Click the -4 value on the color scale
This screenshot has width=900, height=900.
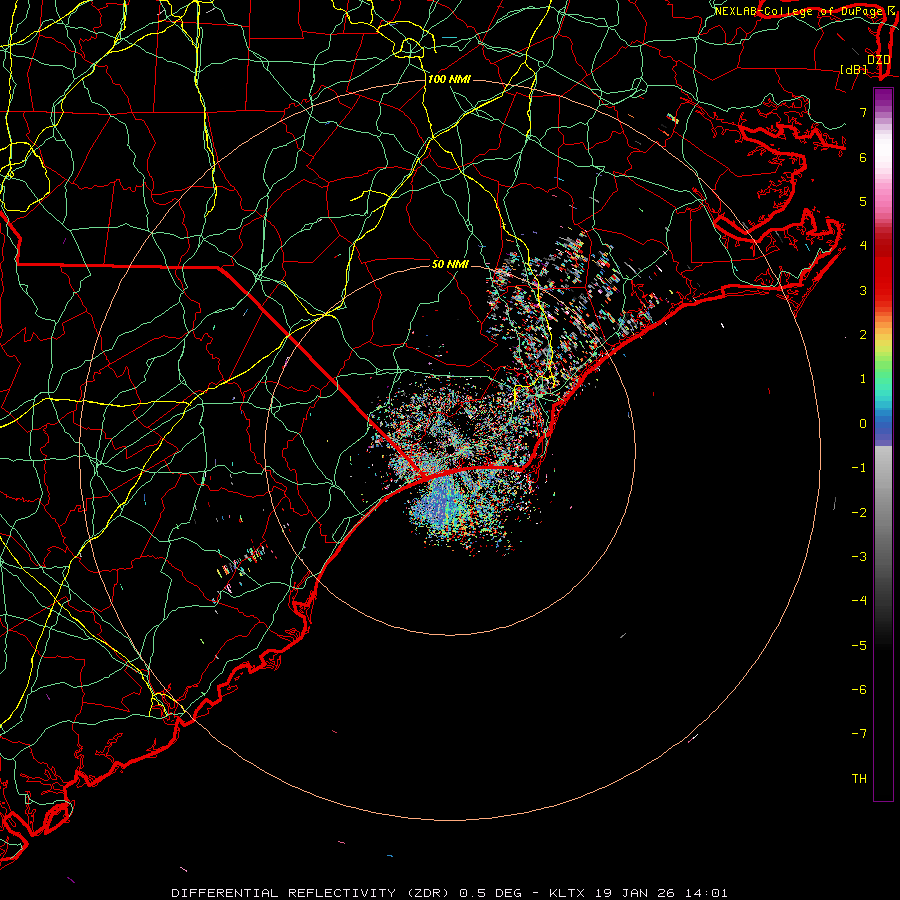pyautogui.click(x=859, y=601)
